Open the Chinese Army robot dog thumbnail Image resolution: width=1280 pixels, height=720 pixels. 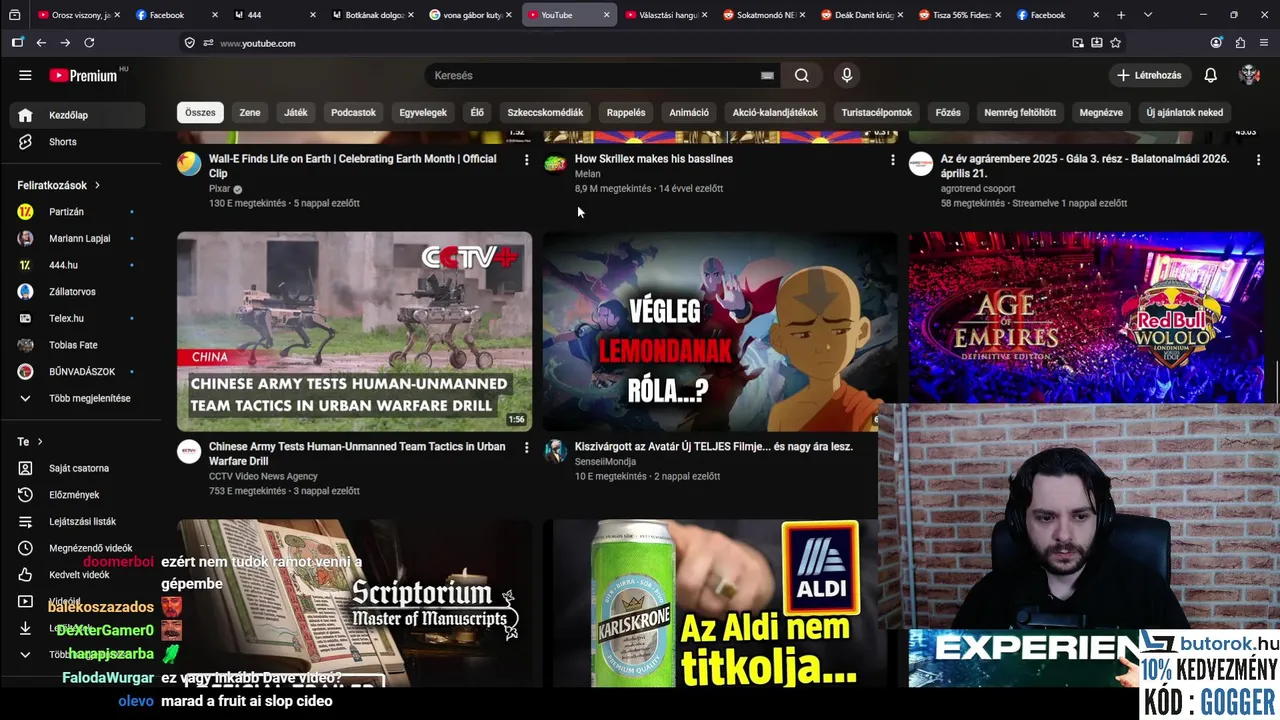[354, 331]
